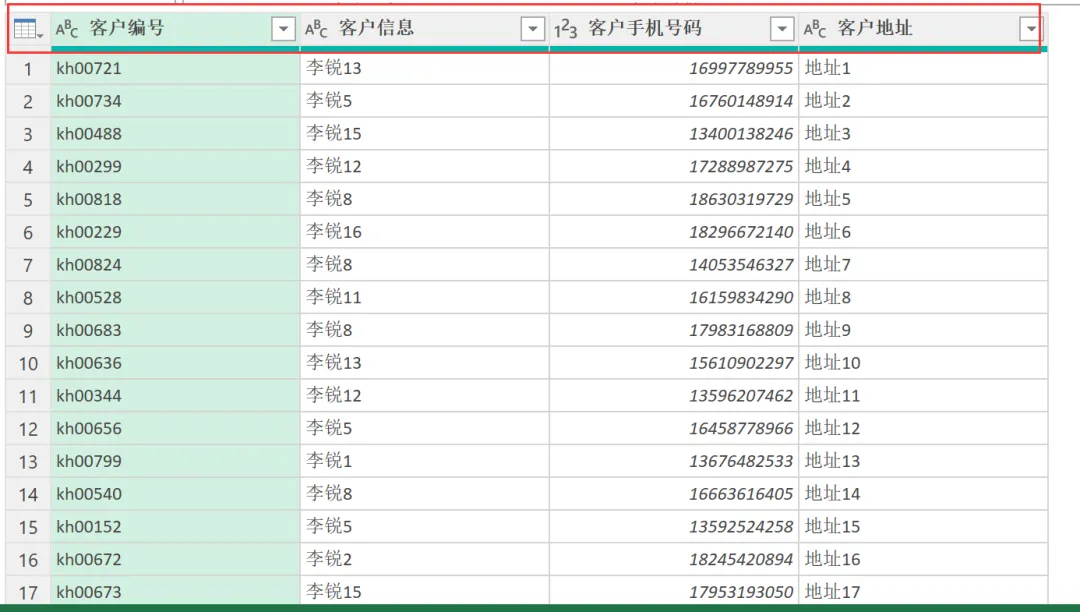
Task: Open the 客户地址 column filter dropdown
Action: [x=1031, y=29]
